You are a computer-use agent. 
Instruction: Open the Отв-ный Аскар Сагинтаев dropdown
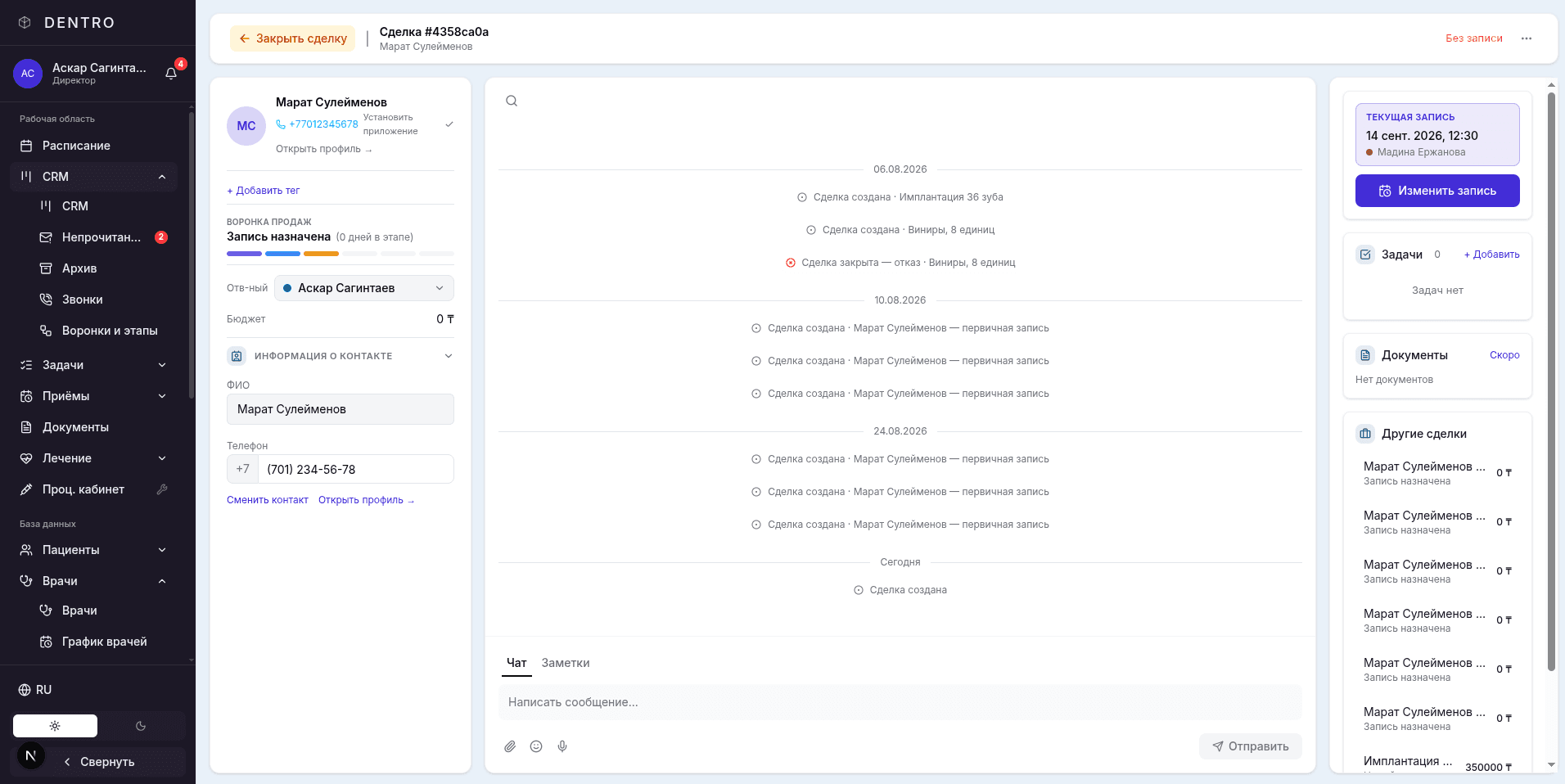[364, 288]
